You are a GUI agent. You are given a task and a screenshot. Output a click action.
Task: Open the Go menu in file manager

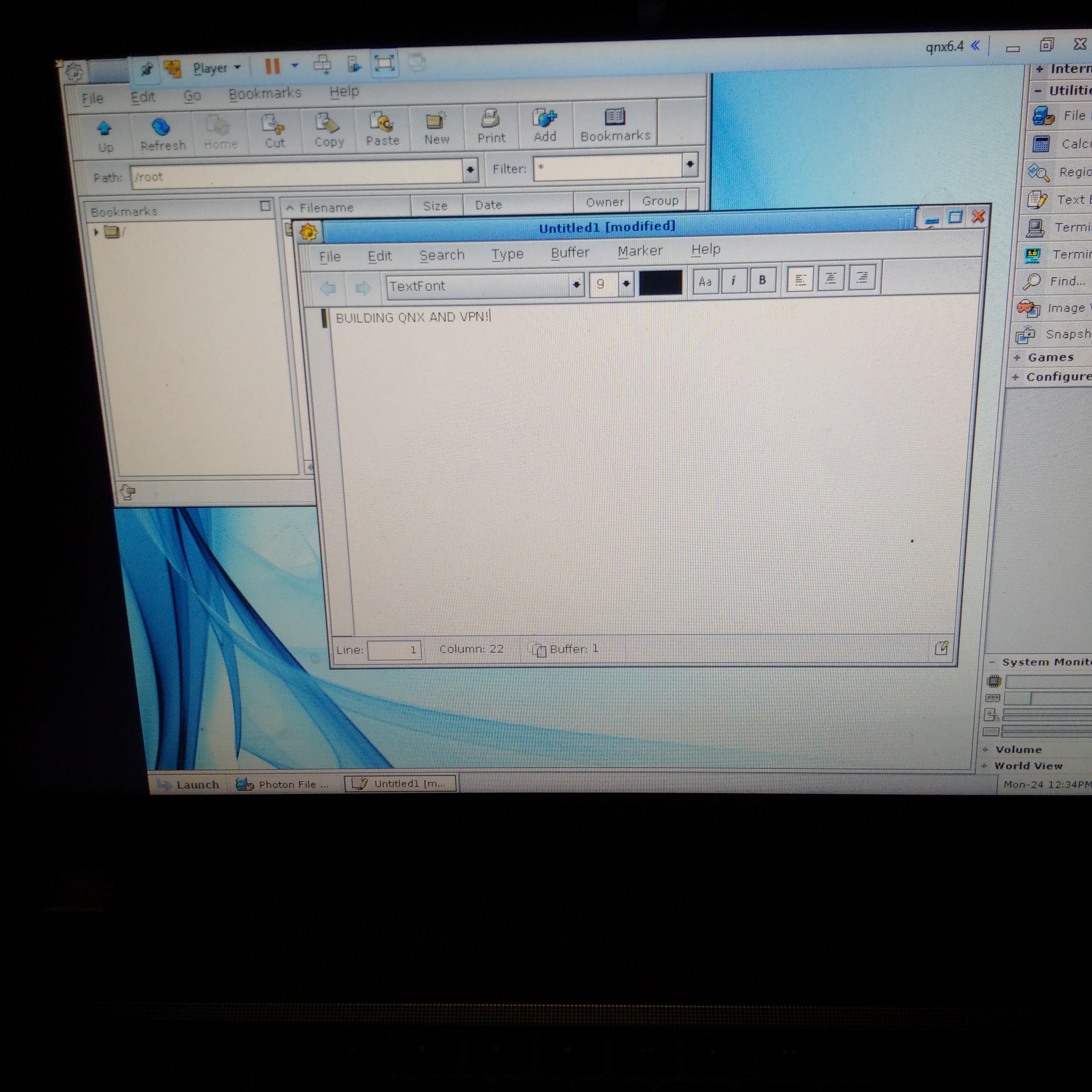[x=192, y=96]
